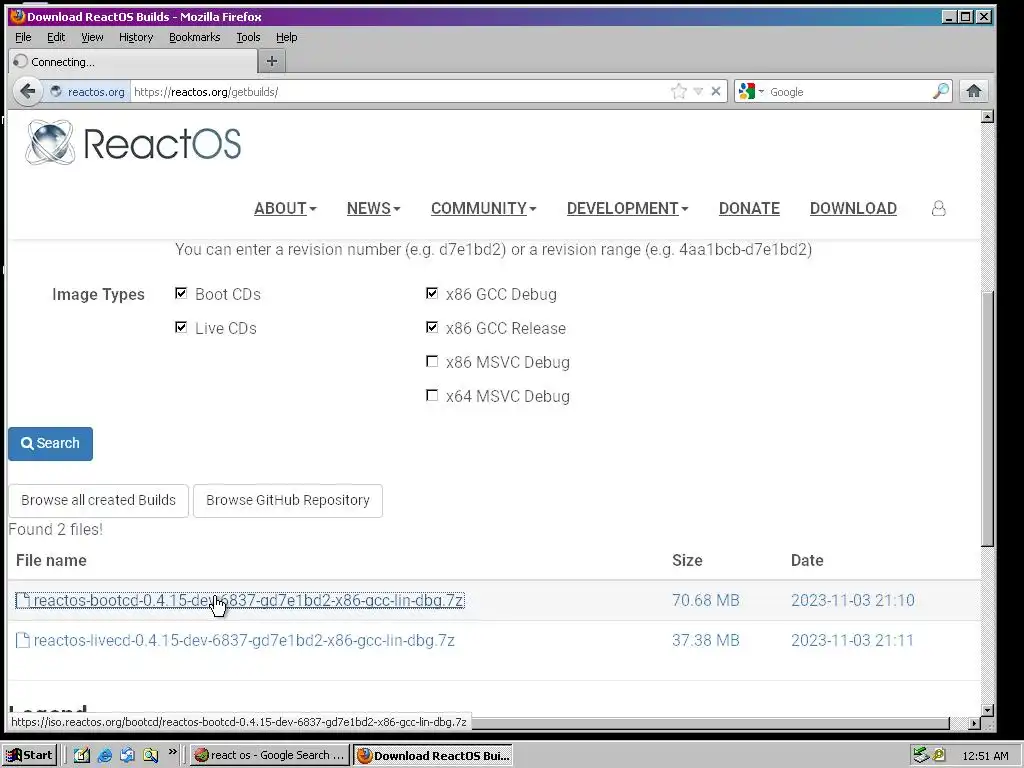Open the Bookmarks menu
Screen dimensions: 1024x768
point(195,37)
